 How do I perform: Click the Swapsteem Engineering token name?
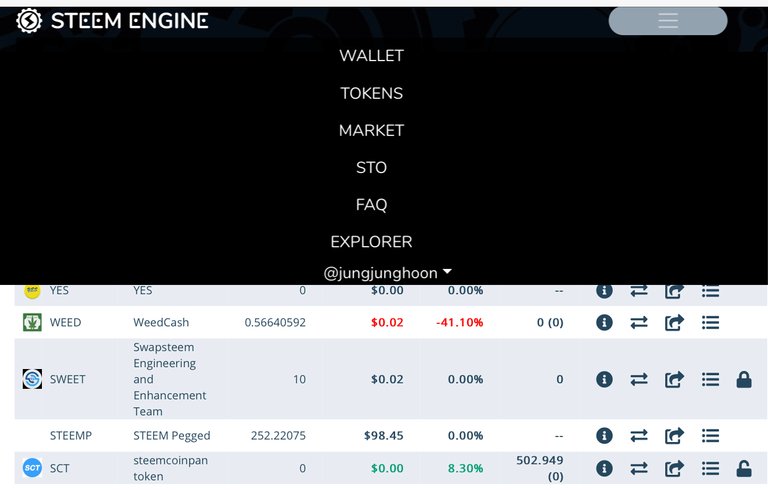click(169, 379)
